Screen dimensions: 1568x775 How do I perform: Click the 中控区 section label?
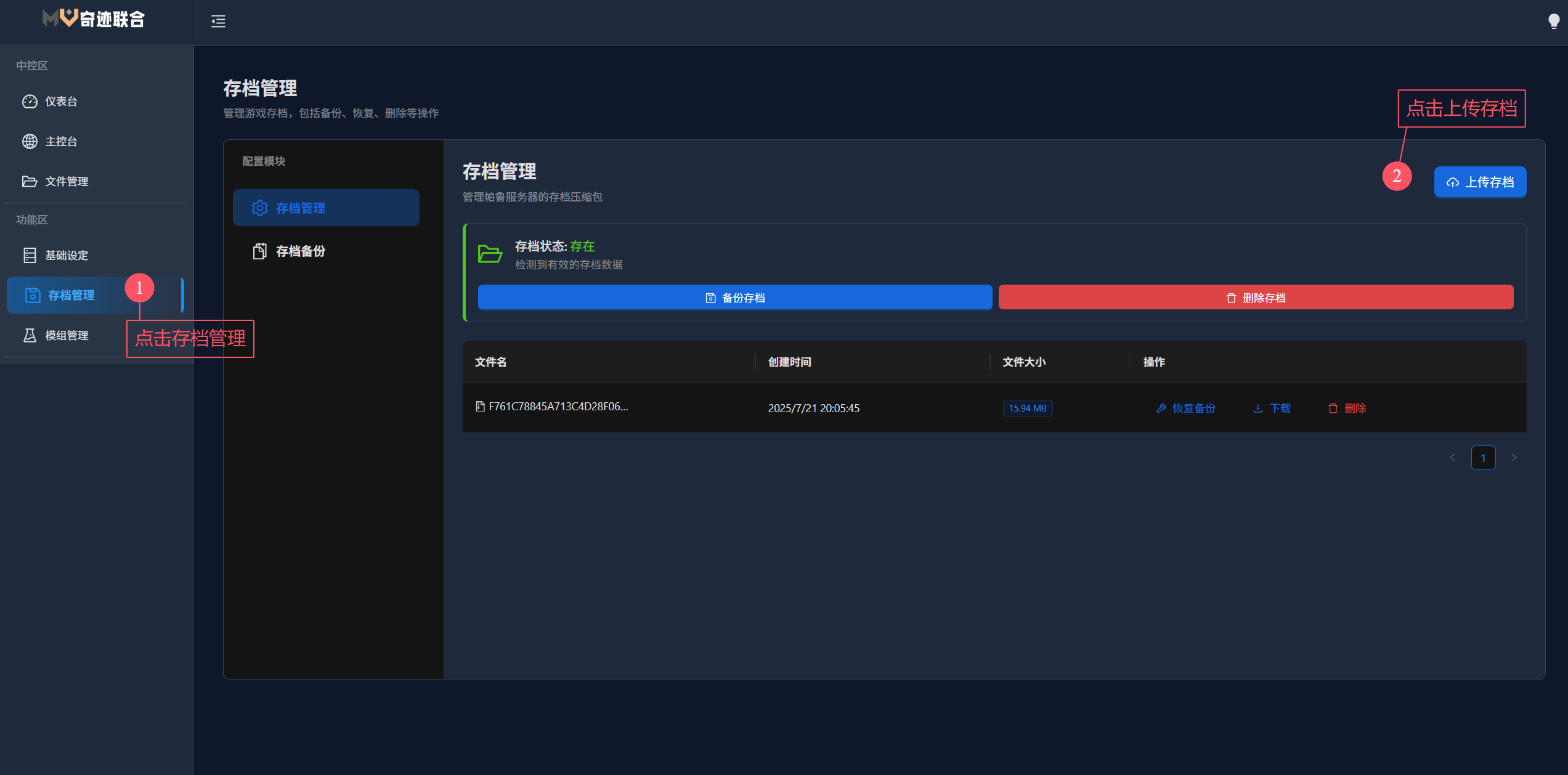32,66
